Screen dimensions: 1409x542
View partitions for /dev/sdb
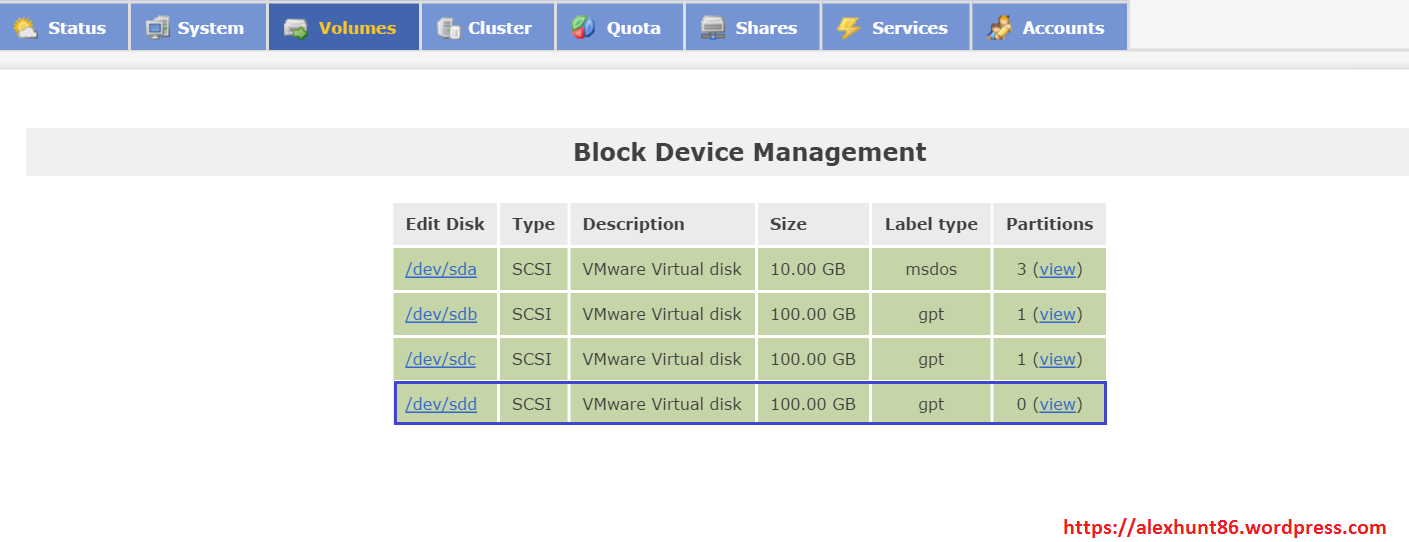tap(1057, 314)
